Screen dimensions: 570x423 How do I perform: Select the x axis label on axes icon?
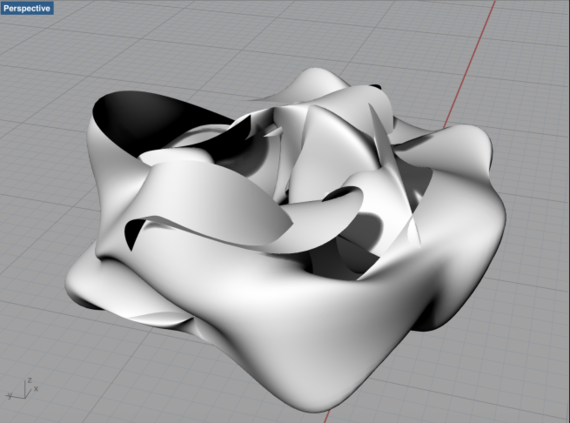click(36, 388)
